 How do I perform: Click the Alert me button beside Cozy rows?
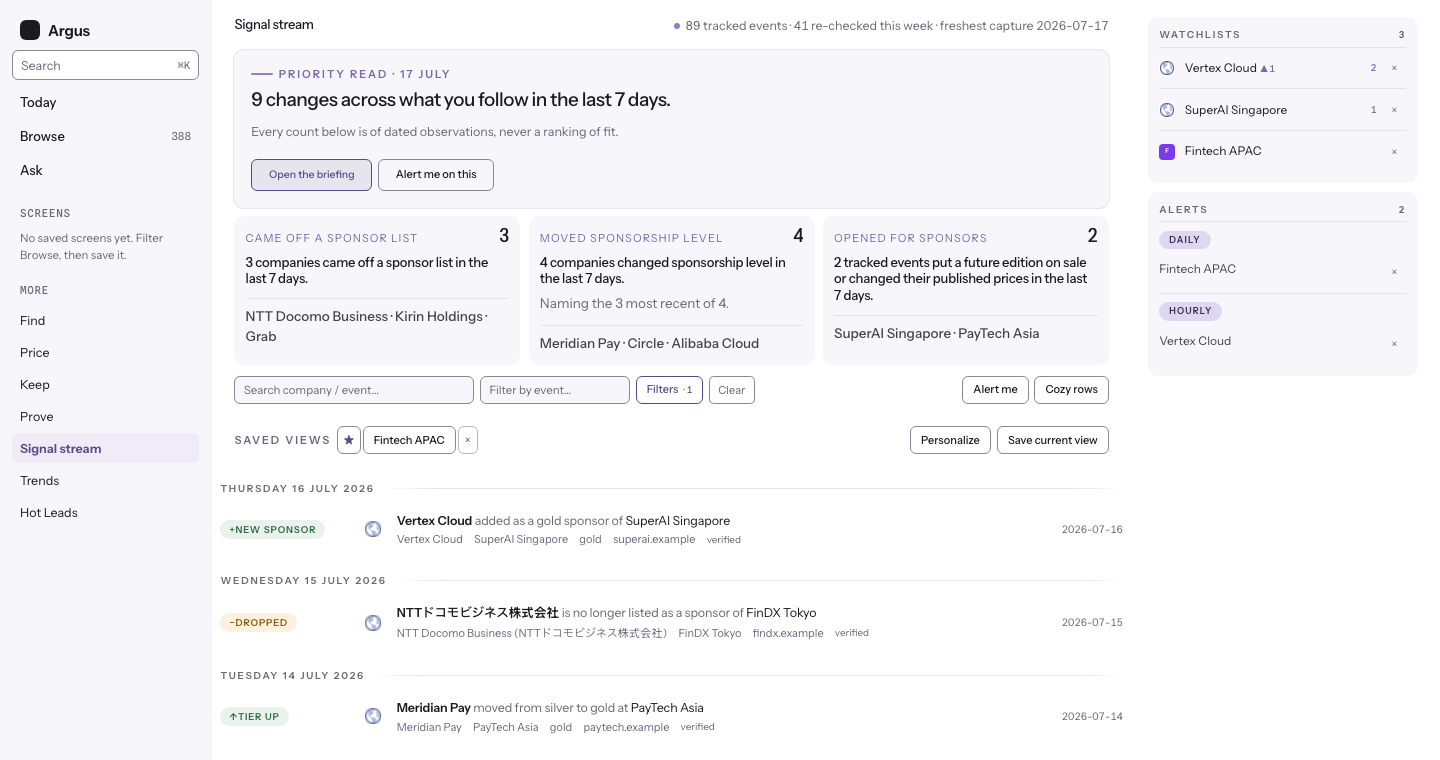(x=995, y=390)
